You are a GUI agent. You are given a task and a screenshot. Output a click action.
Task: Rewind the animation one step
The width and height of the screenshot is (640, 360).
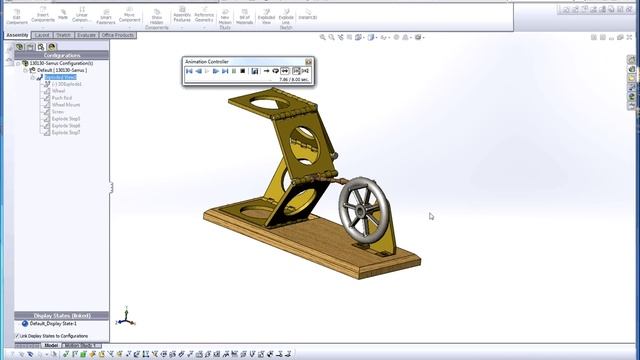coord(198,71)
